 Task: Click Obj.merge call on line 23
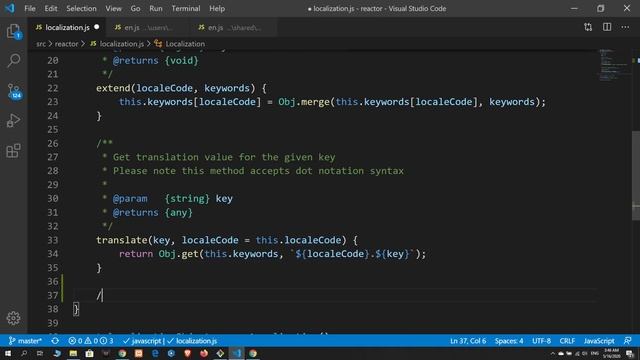point(304,102)
